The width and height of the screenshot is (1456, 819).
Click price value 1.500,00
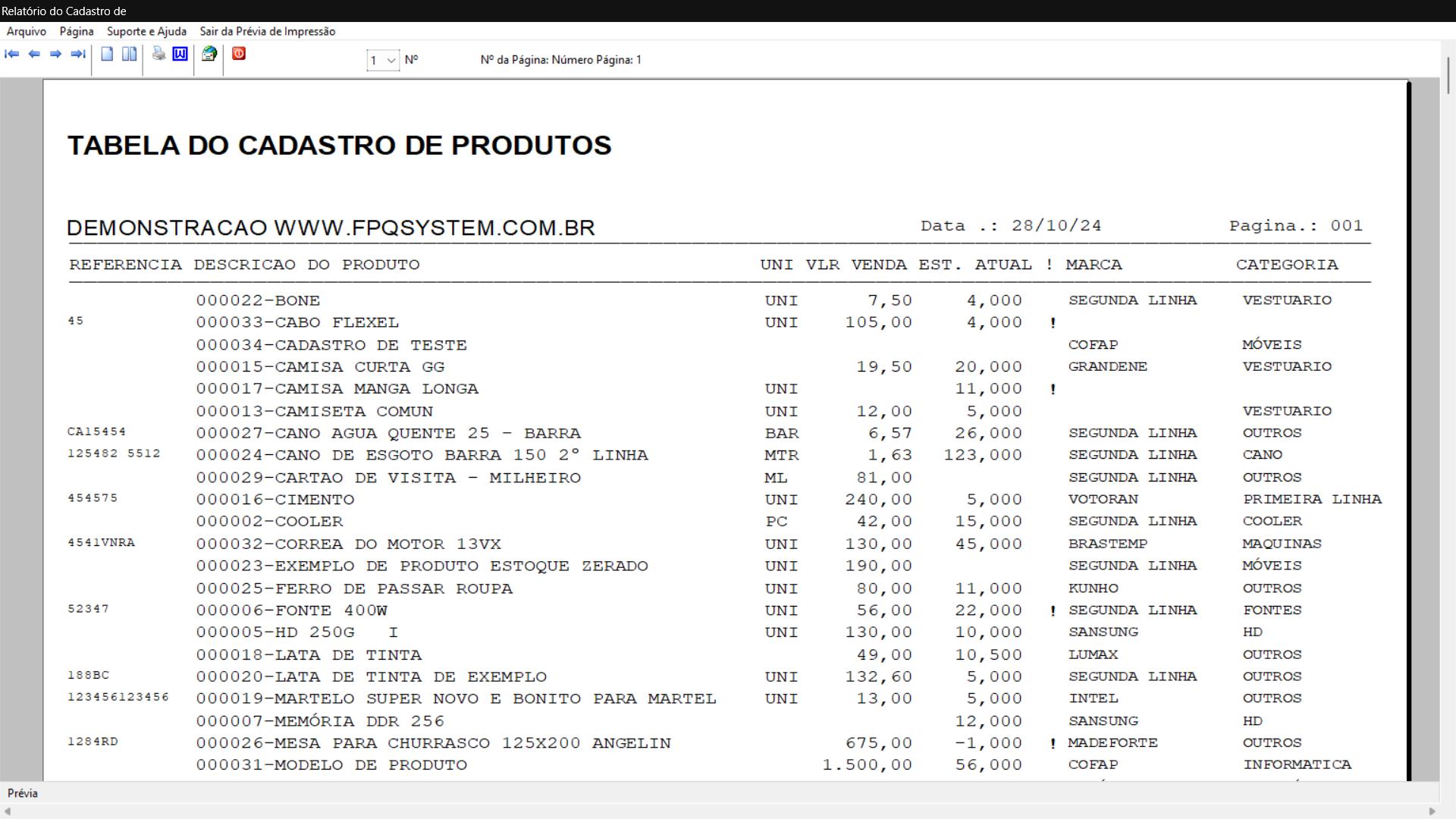(x=868, y=765)
